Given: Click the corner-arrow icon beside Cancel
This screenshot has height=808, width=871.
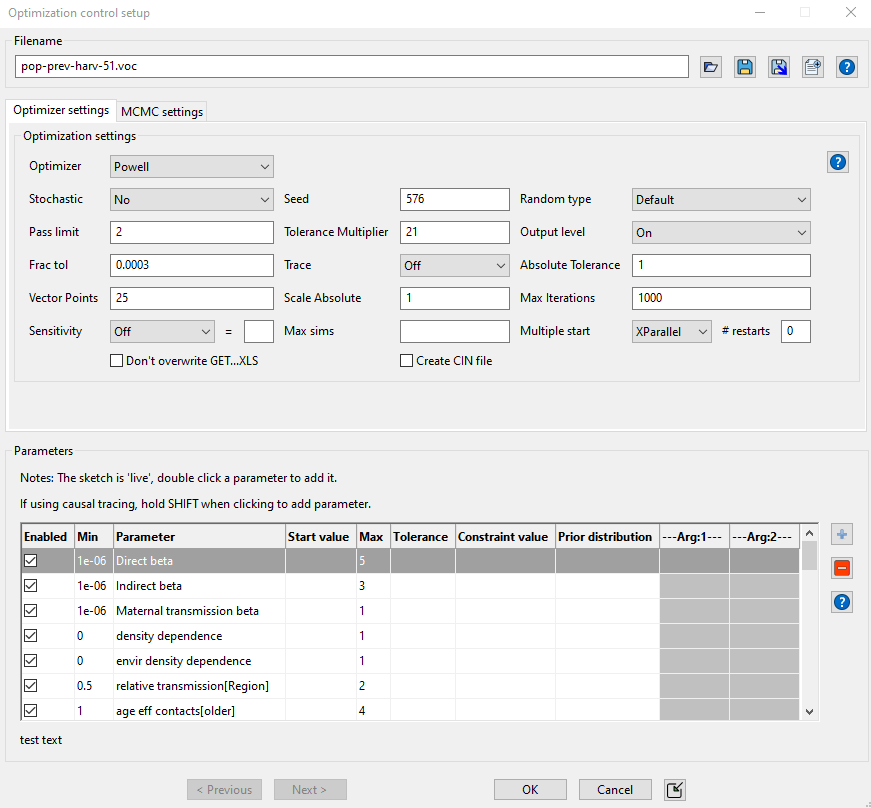Looking at the screenshot, I should (674, 789).
